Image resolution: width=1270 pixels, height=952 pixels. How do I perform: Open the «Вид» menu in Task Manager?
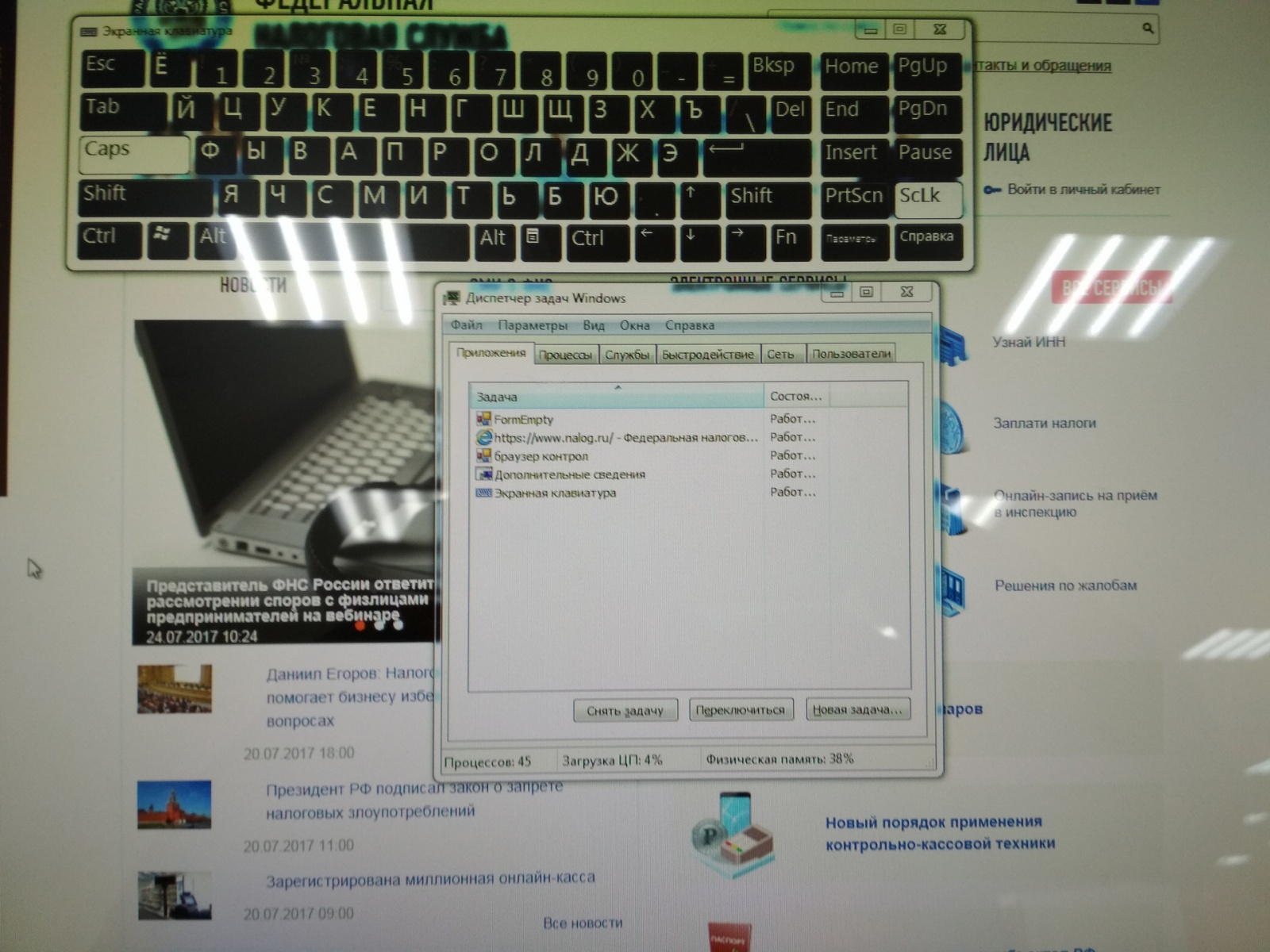point(594,325)
